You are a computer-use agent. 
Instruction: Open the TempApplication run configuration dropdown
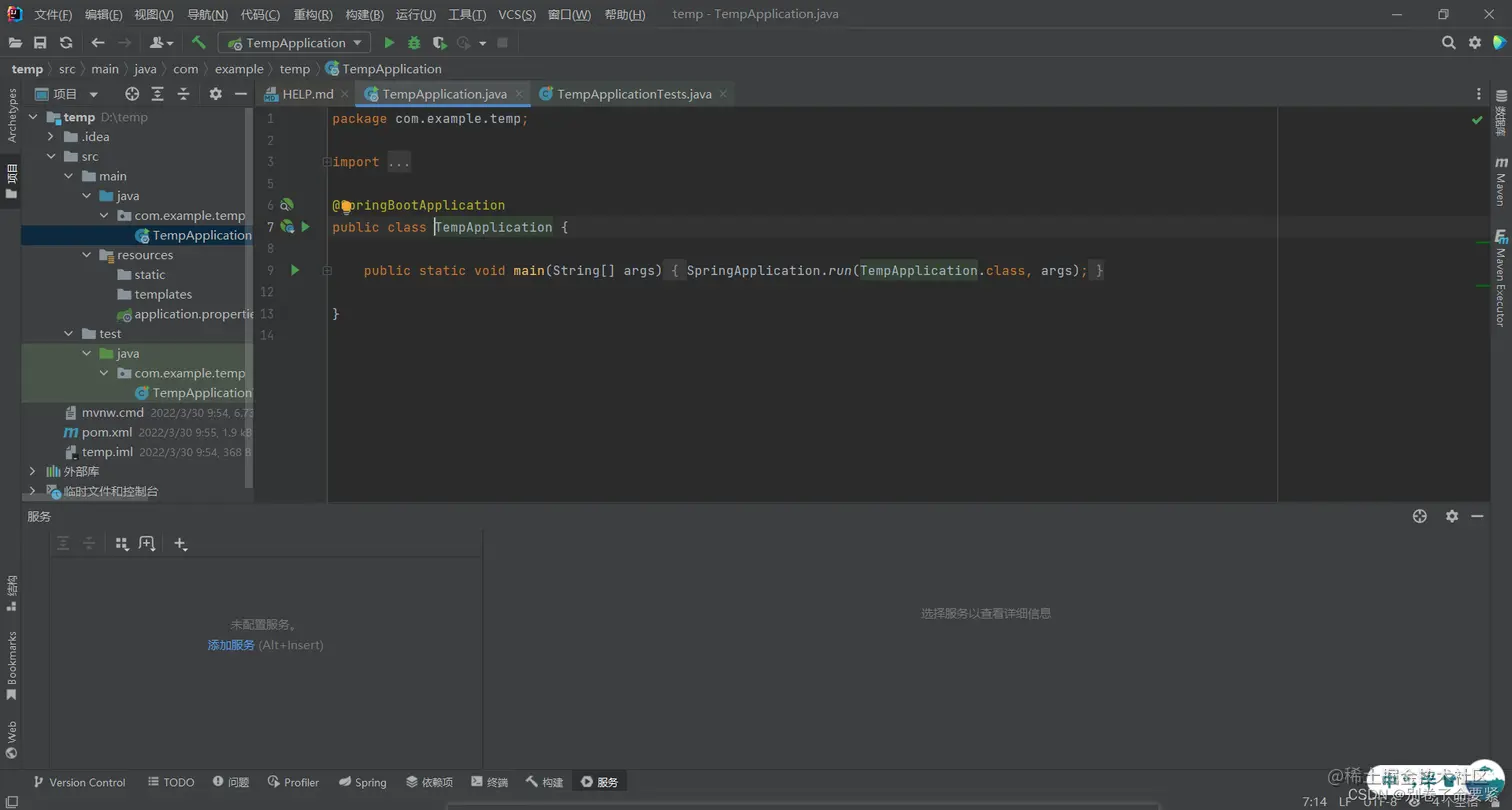tap(294, 43)
